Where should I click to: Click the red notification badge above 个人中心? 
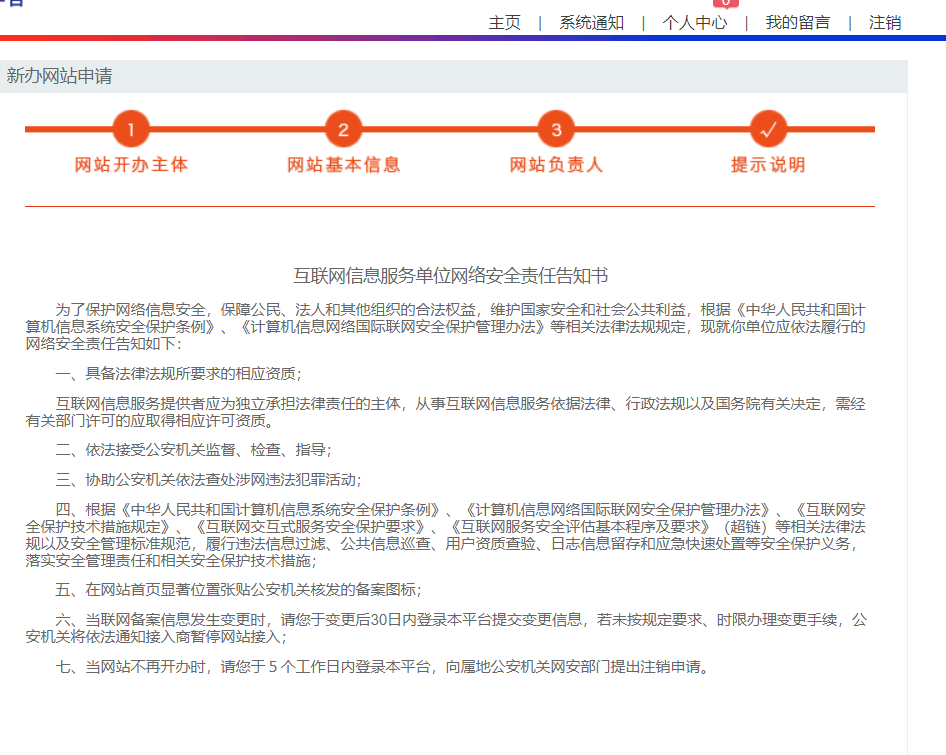click(725, 3)
